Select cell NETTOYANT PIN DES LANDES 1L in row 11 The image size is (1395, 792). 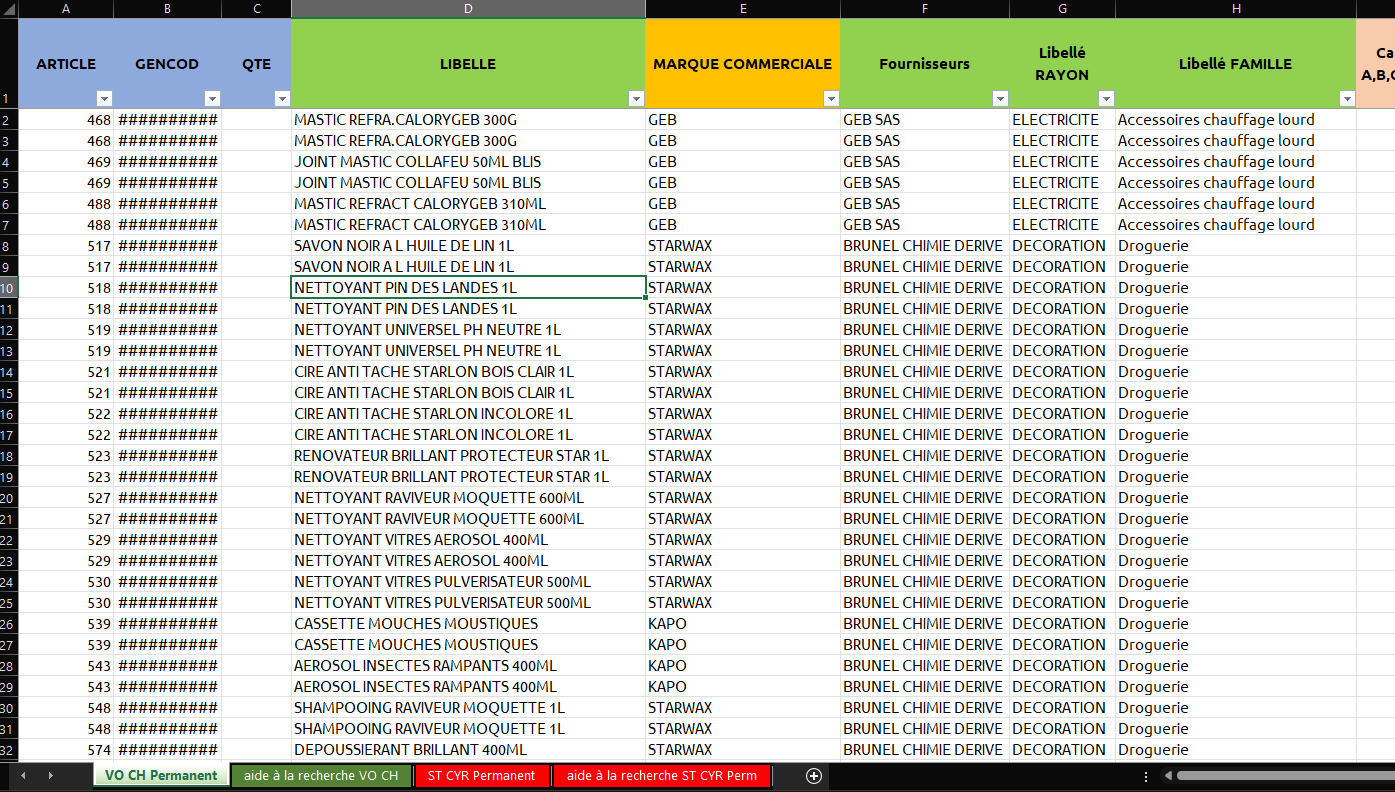(x=468, y=309)
